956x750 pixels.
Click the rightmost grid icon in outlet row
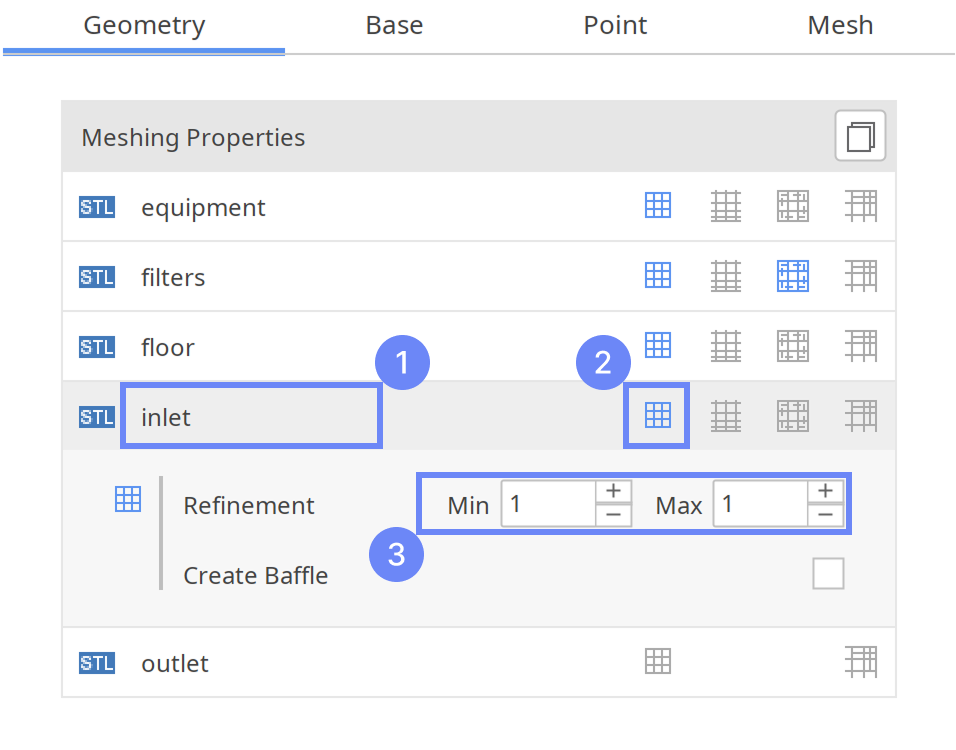point(860,661)
